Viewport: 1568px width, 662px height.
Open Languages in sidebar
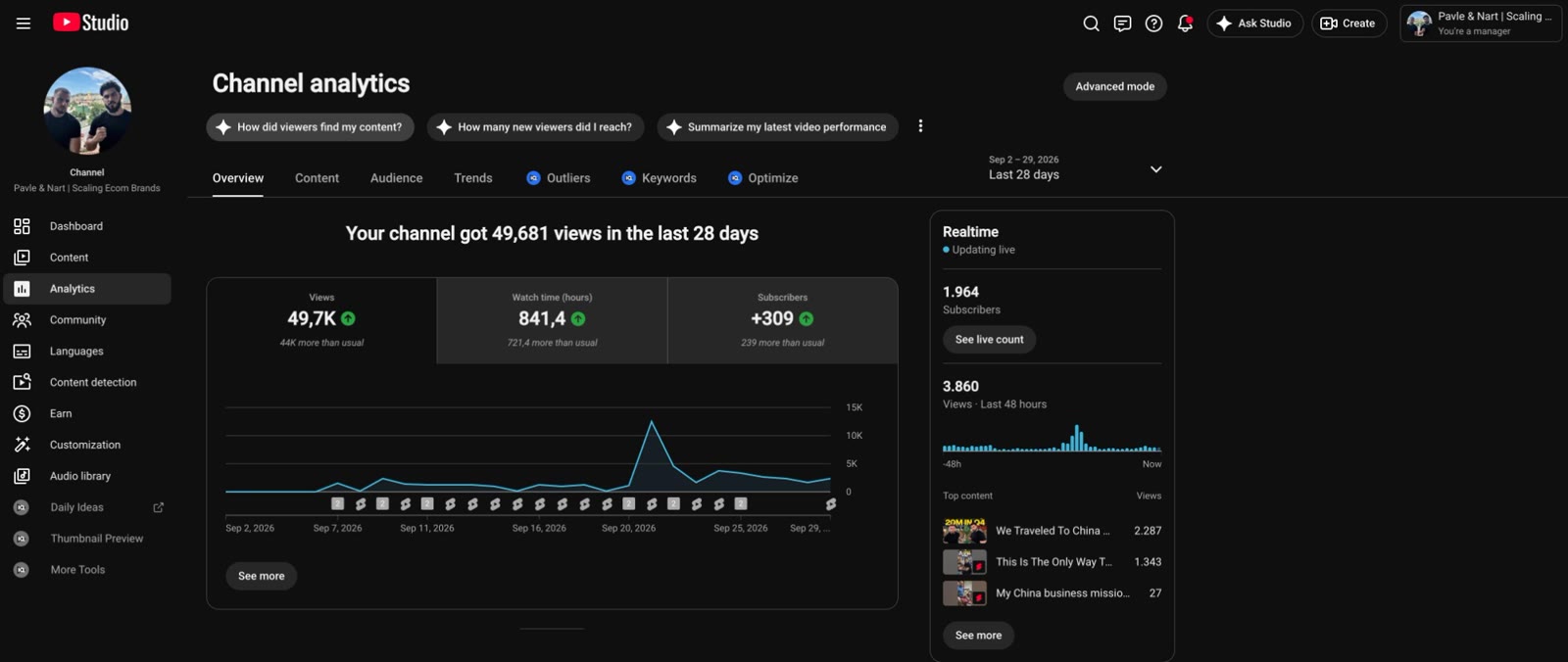coord(87,352)
